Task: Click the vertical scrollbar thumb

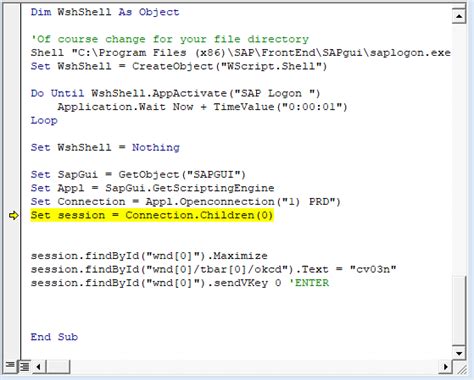Action: pyautogui.click(x=459, y=311)
